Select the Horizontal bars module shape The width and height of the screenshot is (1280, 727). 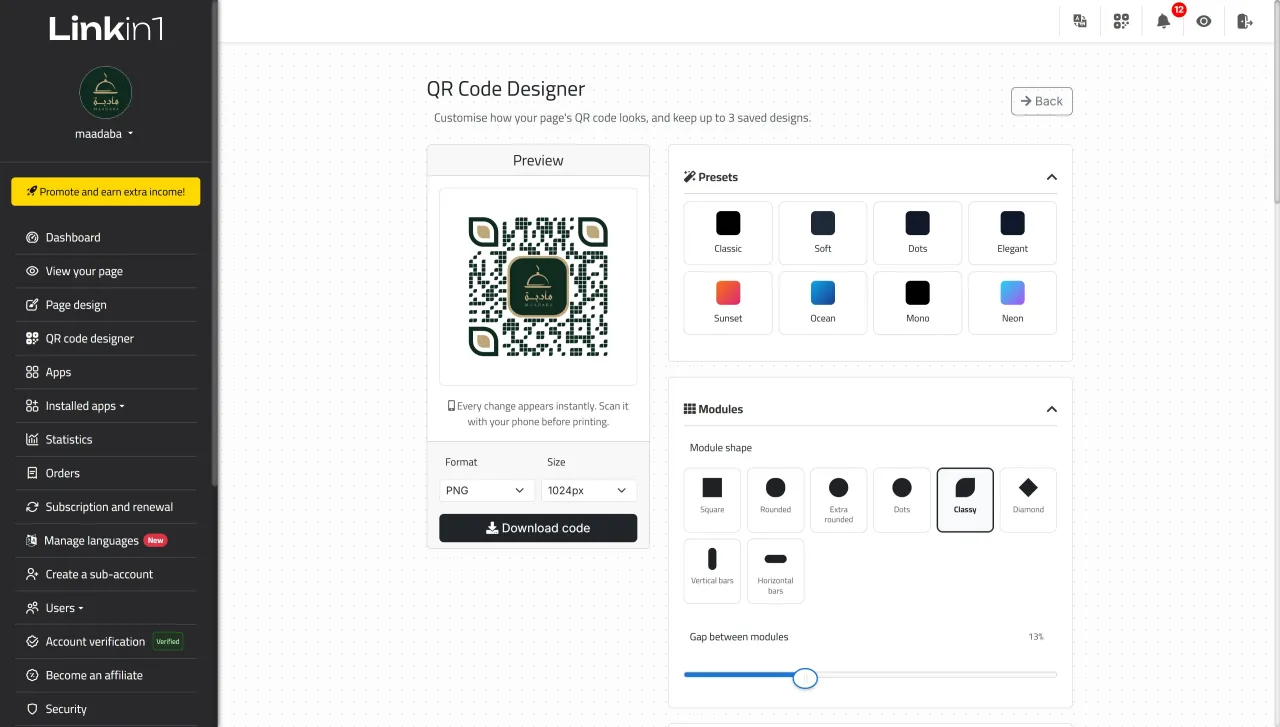[x=775, y=571]
